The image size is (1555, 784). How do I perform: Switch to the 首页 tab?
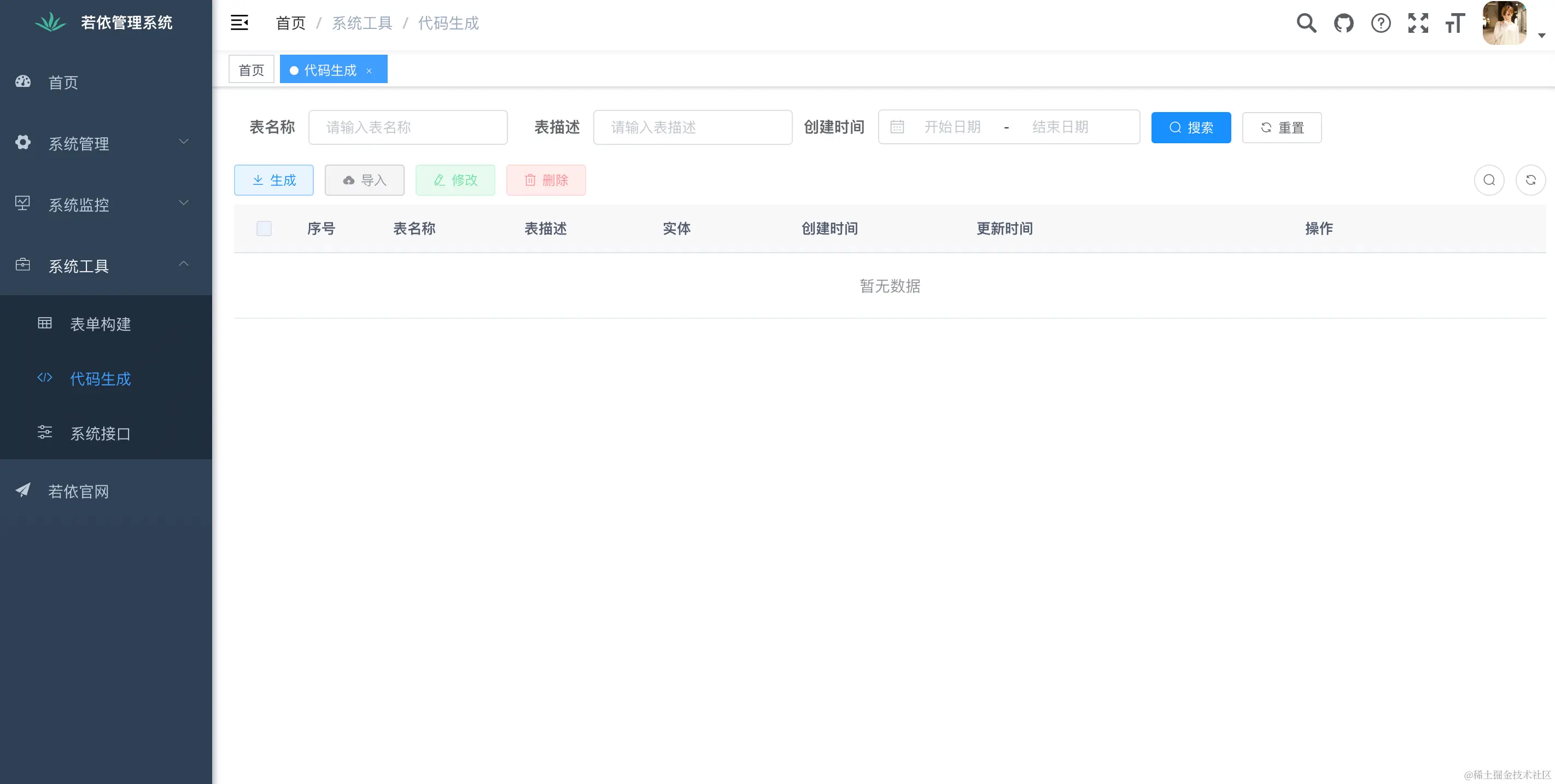251,69
